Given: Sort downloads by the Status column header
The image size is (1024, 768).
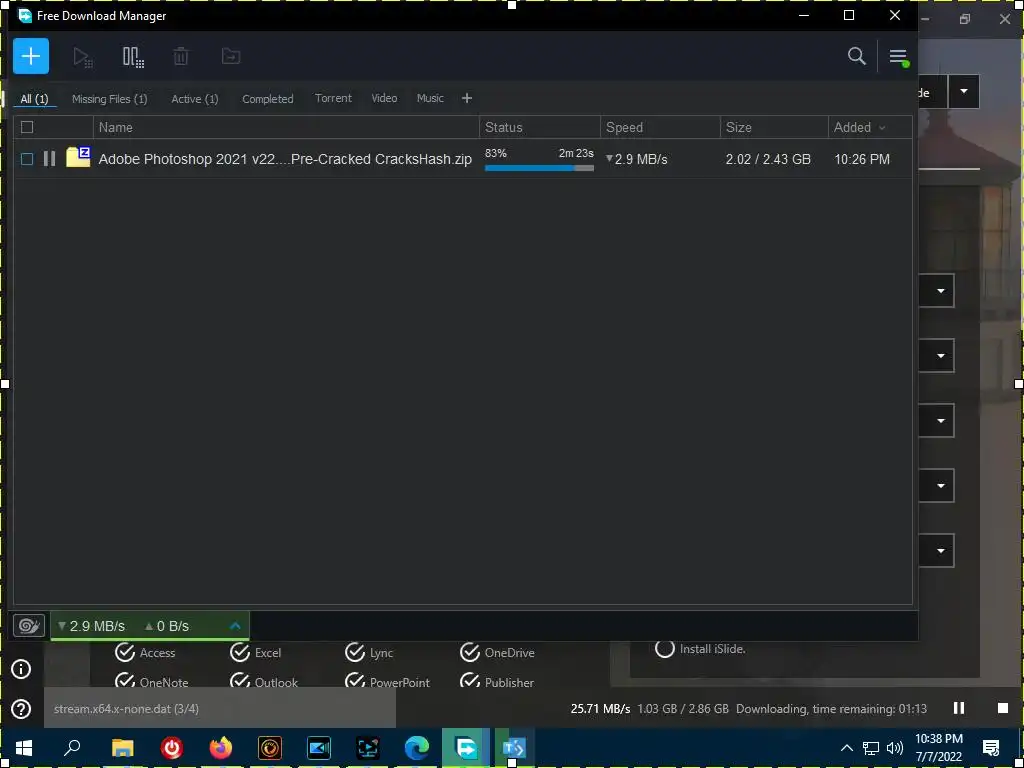Looking at the screenshot, I should [540, 127].
